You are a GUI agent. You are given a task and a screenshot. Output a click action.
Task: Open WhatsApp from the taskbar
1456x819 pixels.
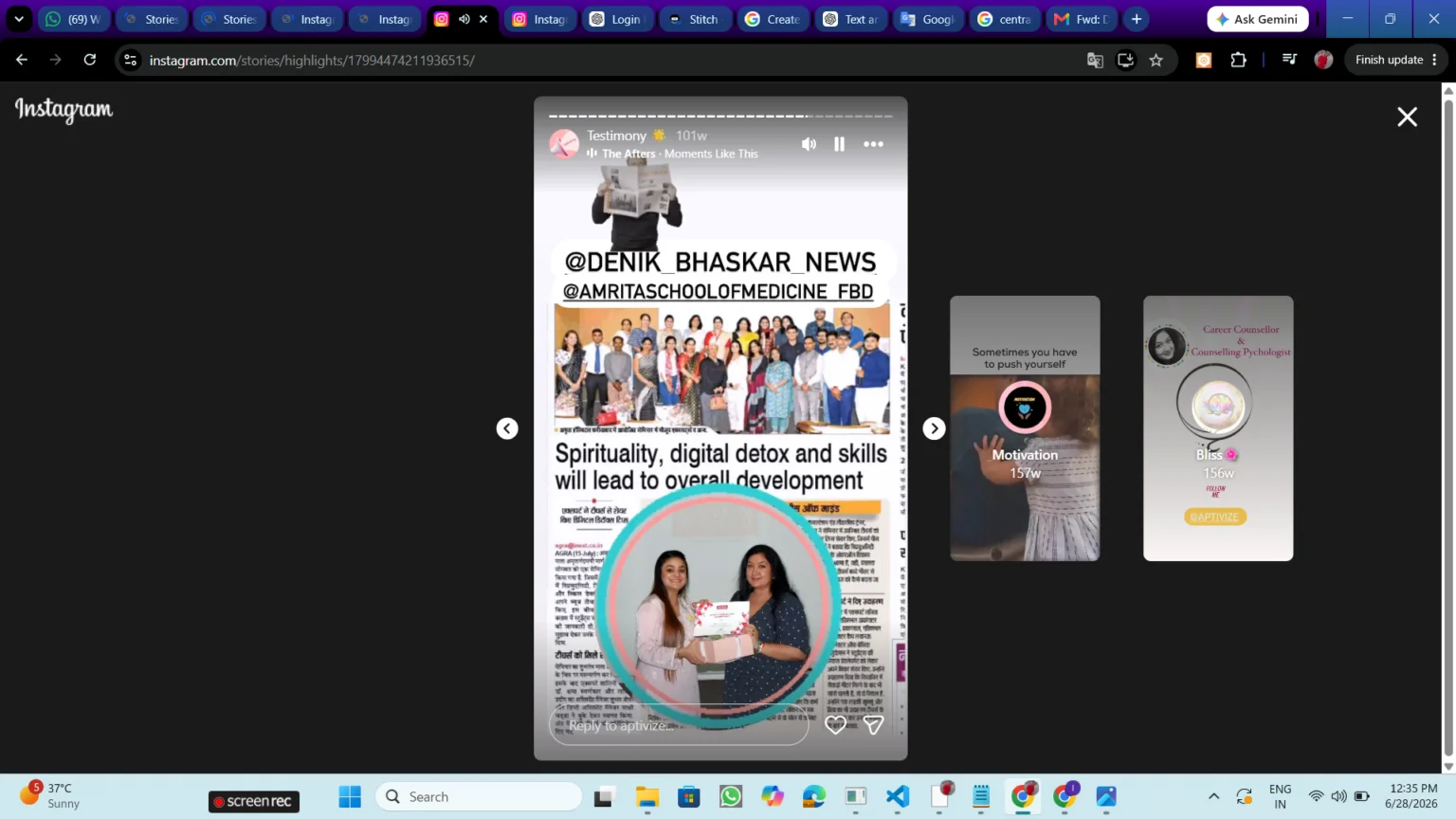(731, 797)
